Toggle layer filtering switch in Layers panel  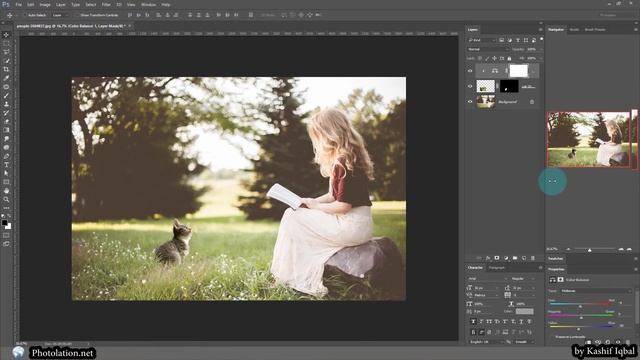click(542, 39)
